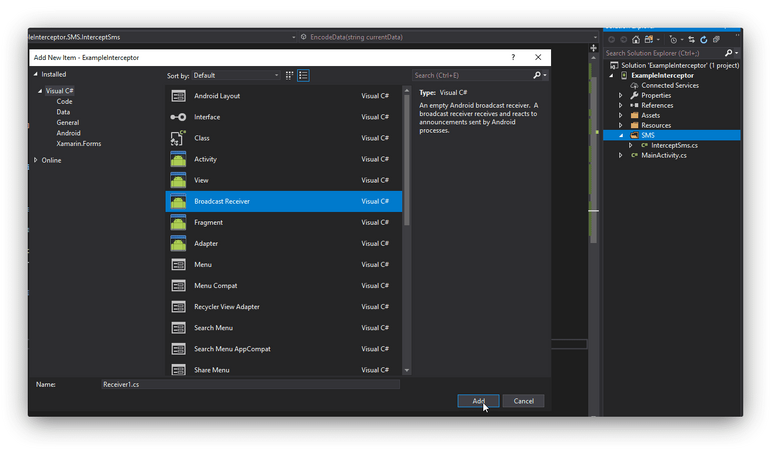Select the Share Menu template icon
The image size is (771, 450).
click(178, 370)
